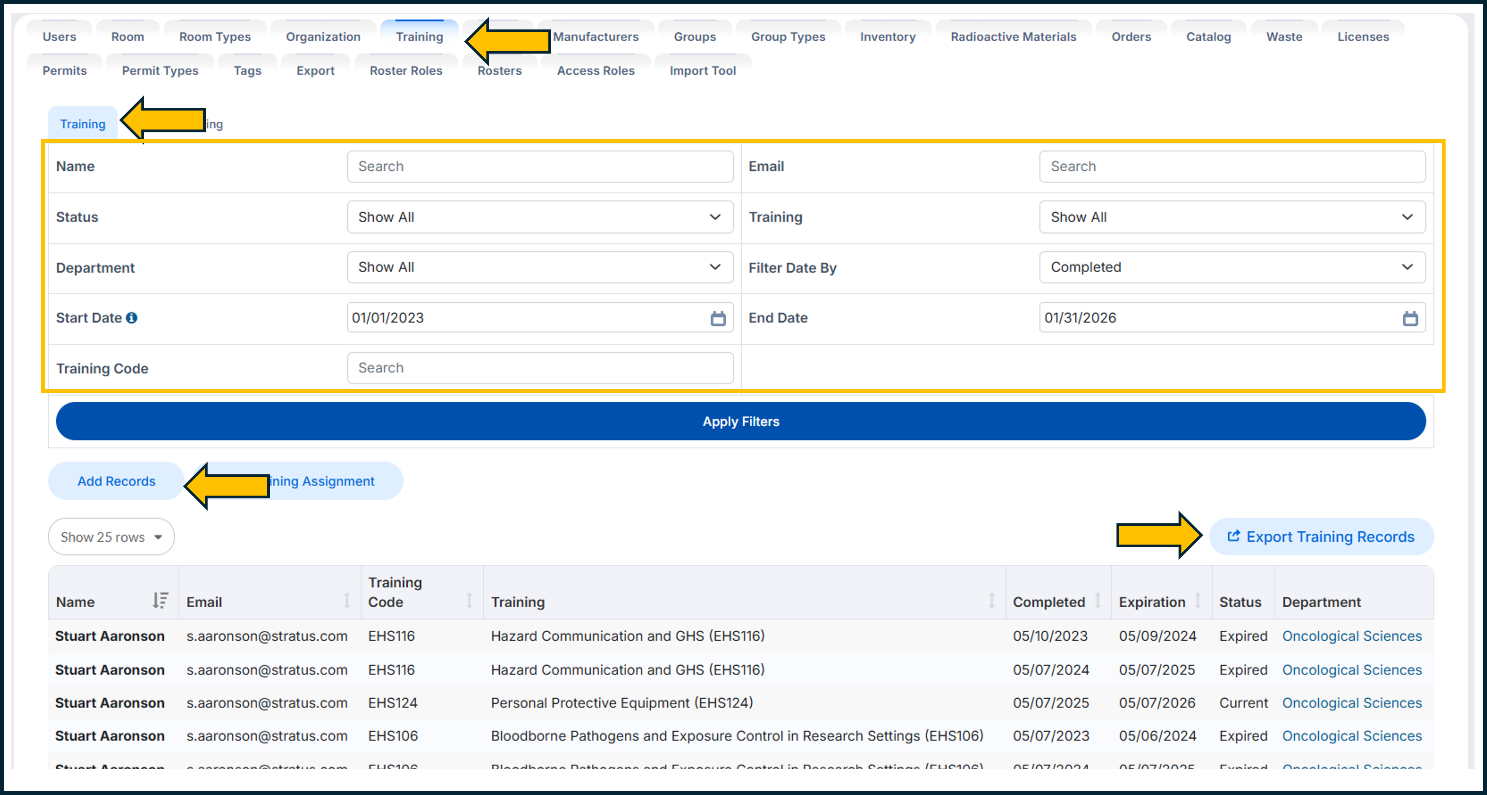Open Oncological Sciences link in EHS124 row
The image size is (1487, 795).
coord(1352,703)
